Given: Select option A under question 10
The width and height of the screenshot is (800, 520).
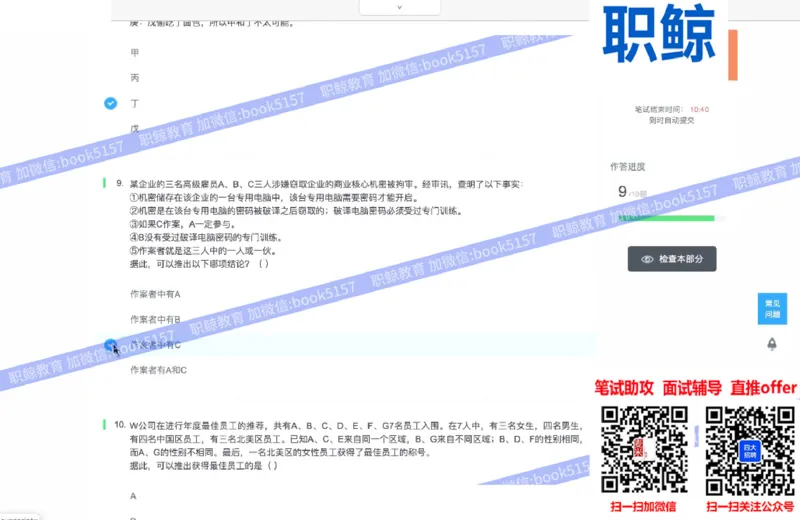Looking at the screenshot, I should (133, 496).
